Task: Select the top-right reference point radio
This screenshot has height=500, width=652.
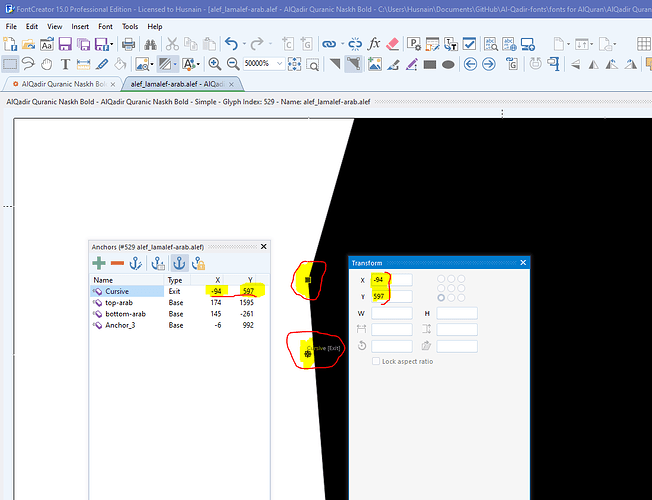Action: point(461,278)
